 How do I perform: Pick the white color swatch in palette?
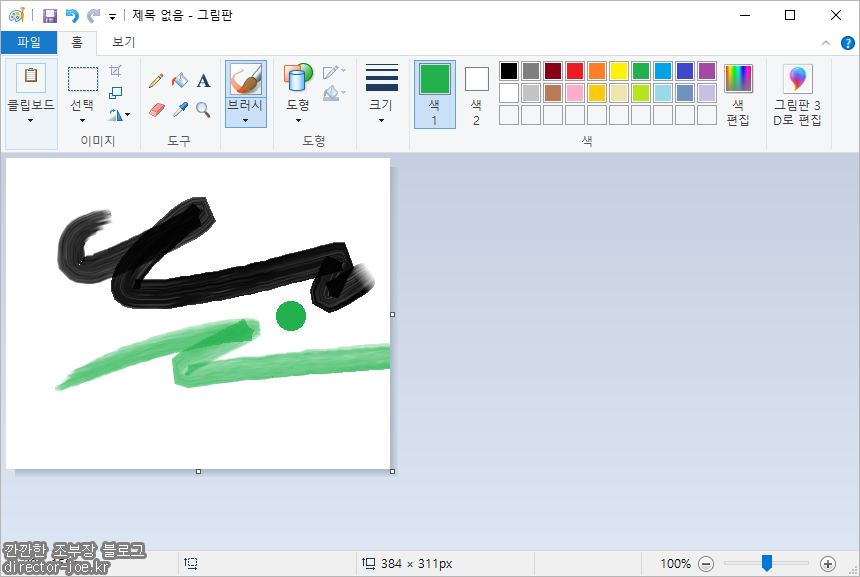[509, 93]
